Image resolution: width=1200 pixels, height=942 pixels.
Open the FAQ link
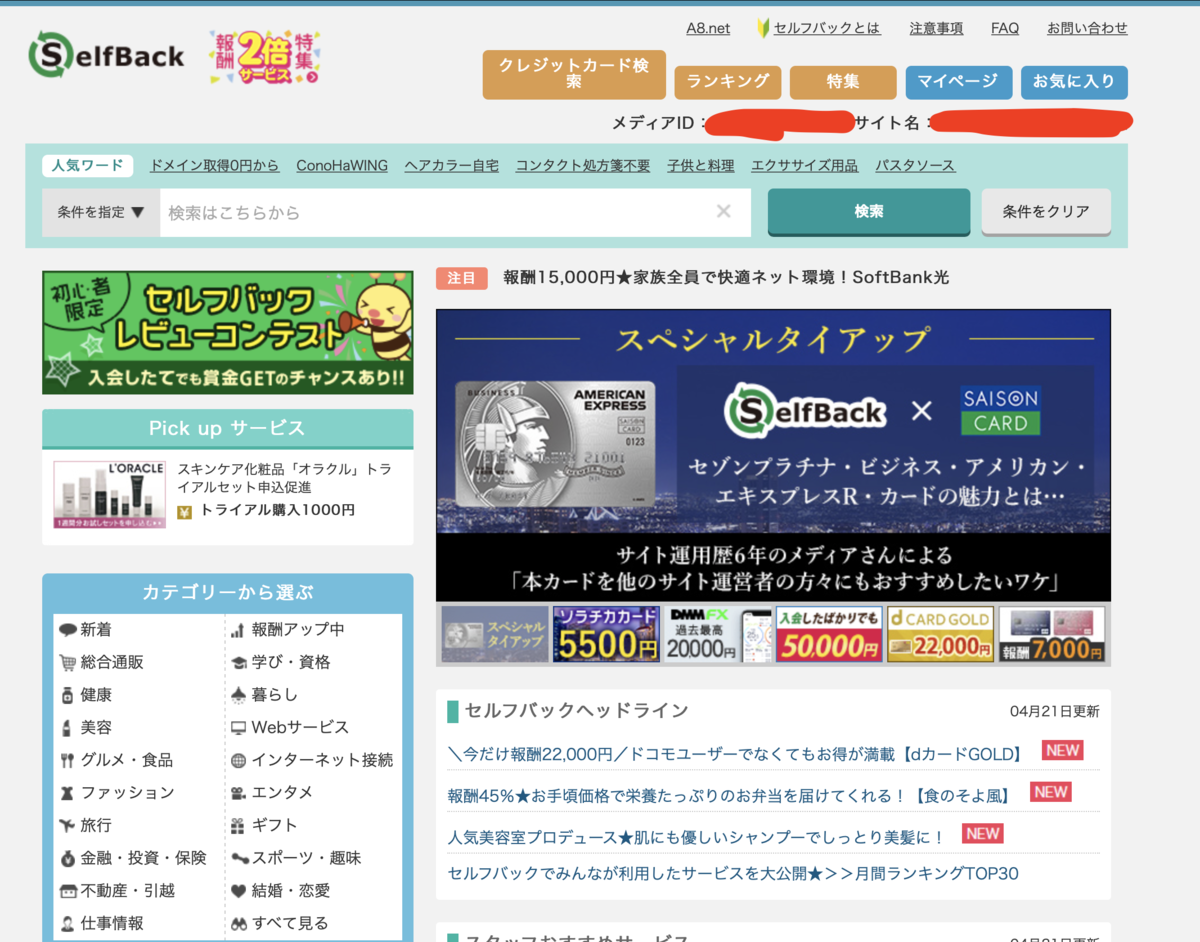[x=1005, y=28]
